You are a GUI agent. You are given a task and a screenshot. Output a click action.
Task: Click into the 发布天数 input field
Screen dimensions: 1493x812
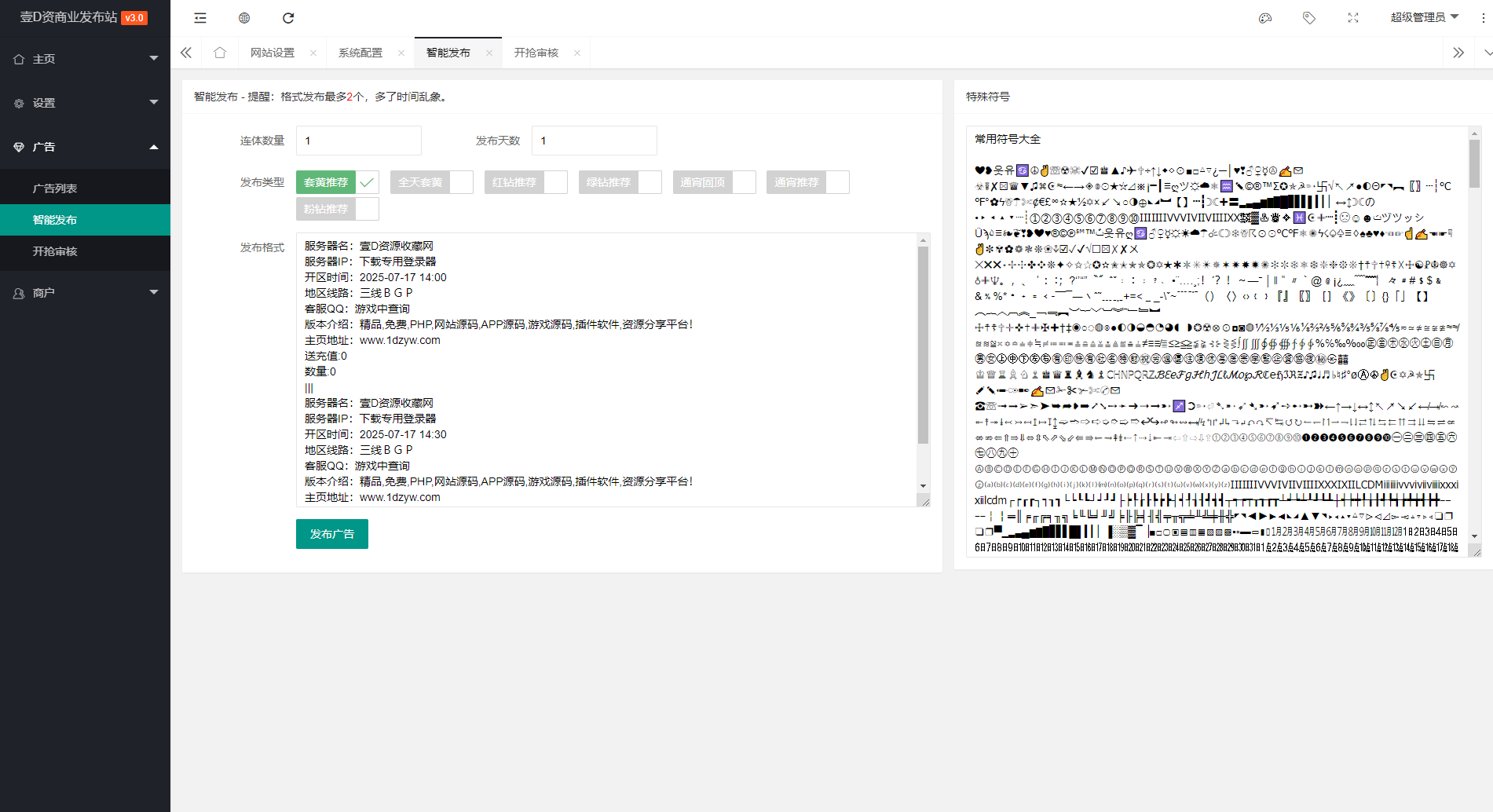pyautogui.click(x=595, y=141)
